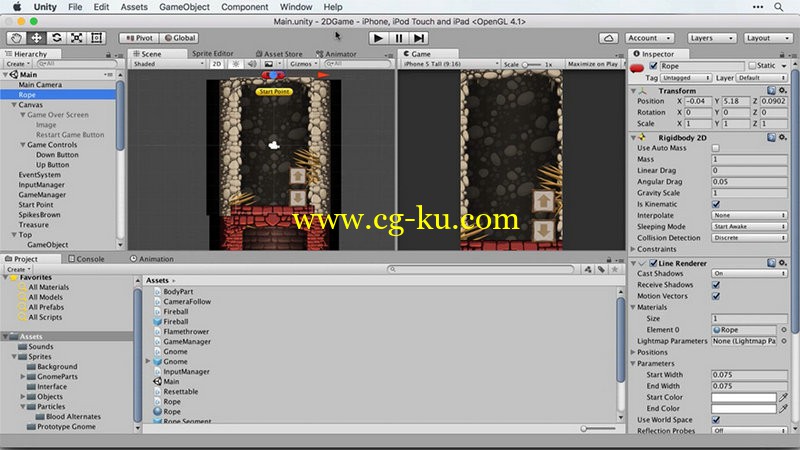Click the End Color swatch

(x=744, y=408)
